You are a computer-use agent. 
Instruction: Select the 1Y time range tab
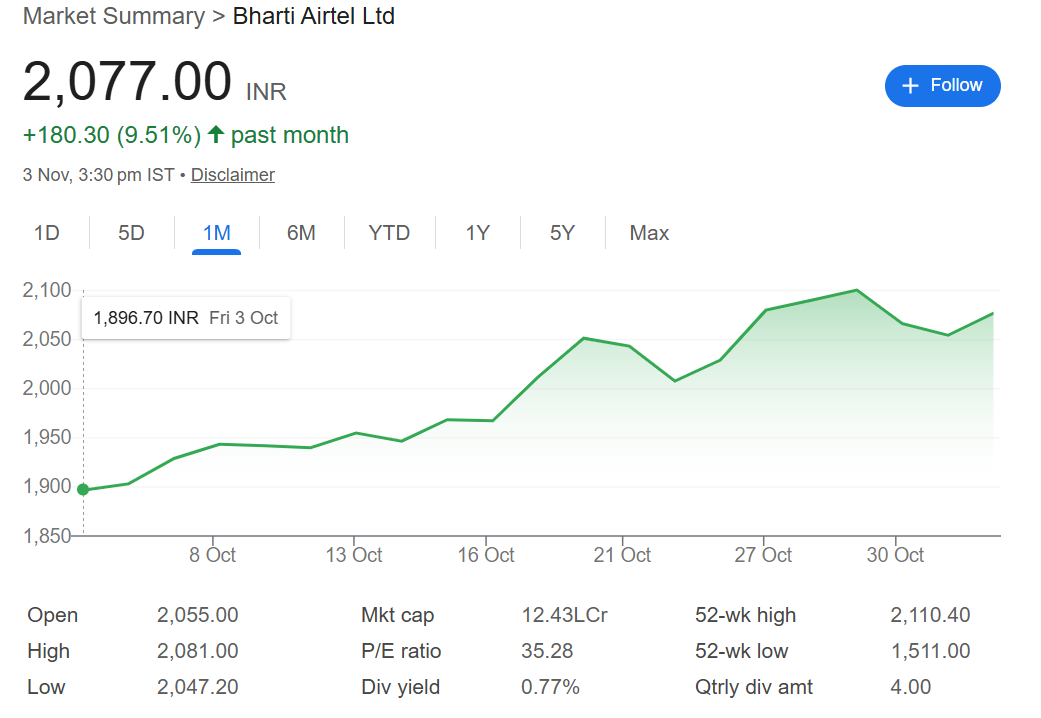coord(477,233)
